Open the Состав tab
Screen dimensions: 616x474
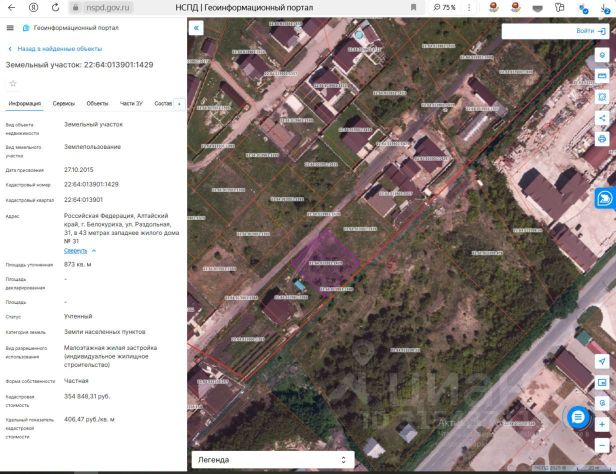[x=163, y=103]
